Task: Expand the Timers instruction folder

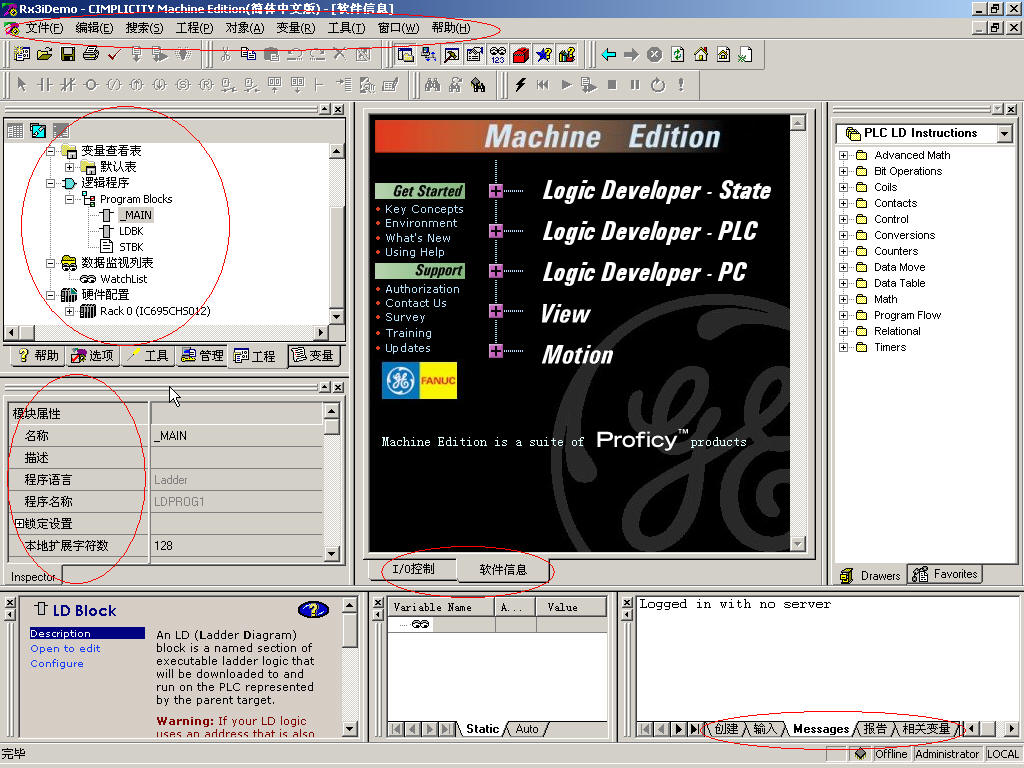Action: [844, 347]
